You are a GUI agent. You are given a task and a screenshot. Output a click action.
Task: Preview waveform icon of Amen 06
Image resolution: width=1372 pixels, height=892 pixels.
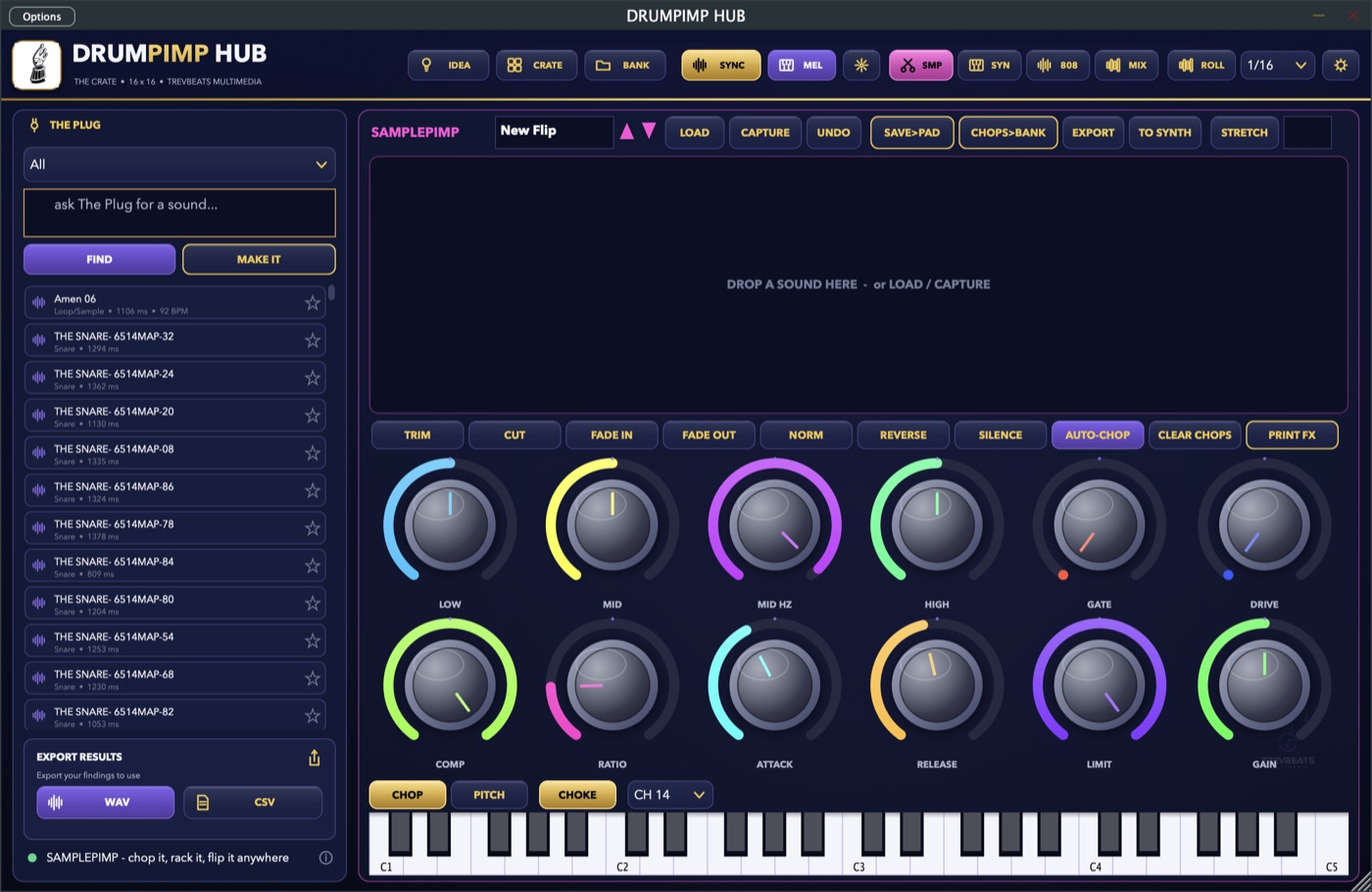tap(39, 303)
